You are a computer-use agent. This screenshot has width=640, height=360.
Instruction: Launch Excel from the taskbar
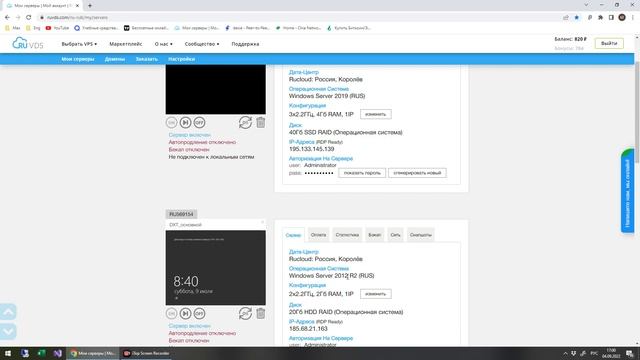pos(41,353)
